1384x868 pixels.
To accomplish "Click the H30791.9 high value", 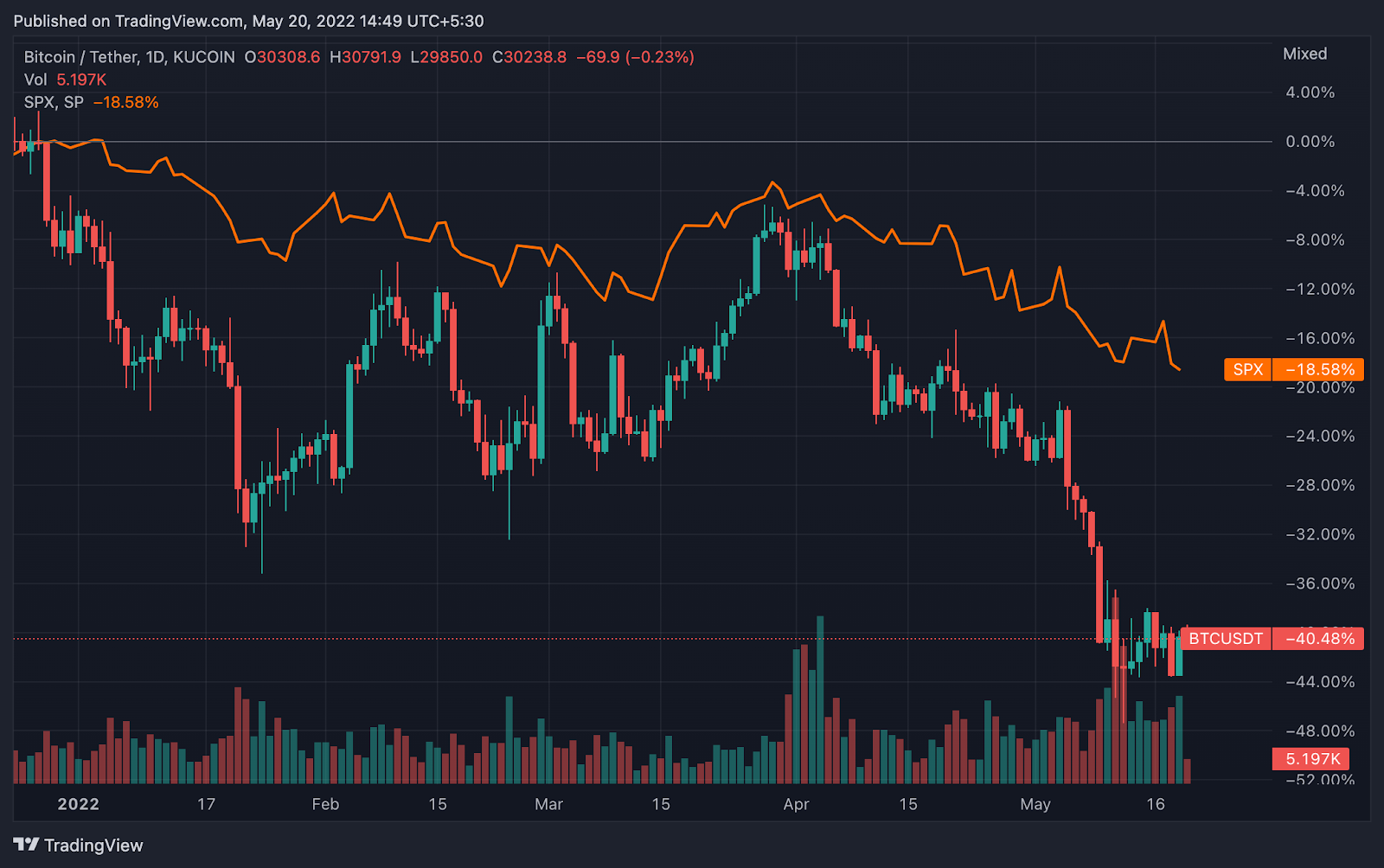I will [365, 57].
